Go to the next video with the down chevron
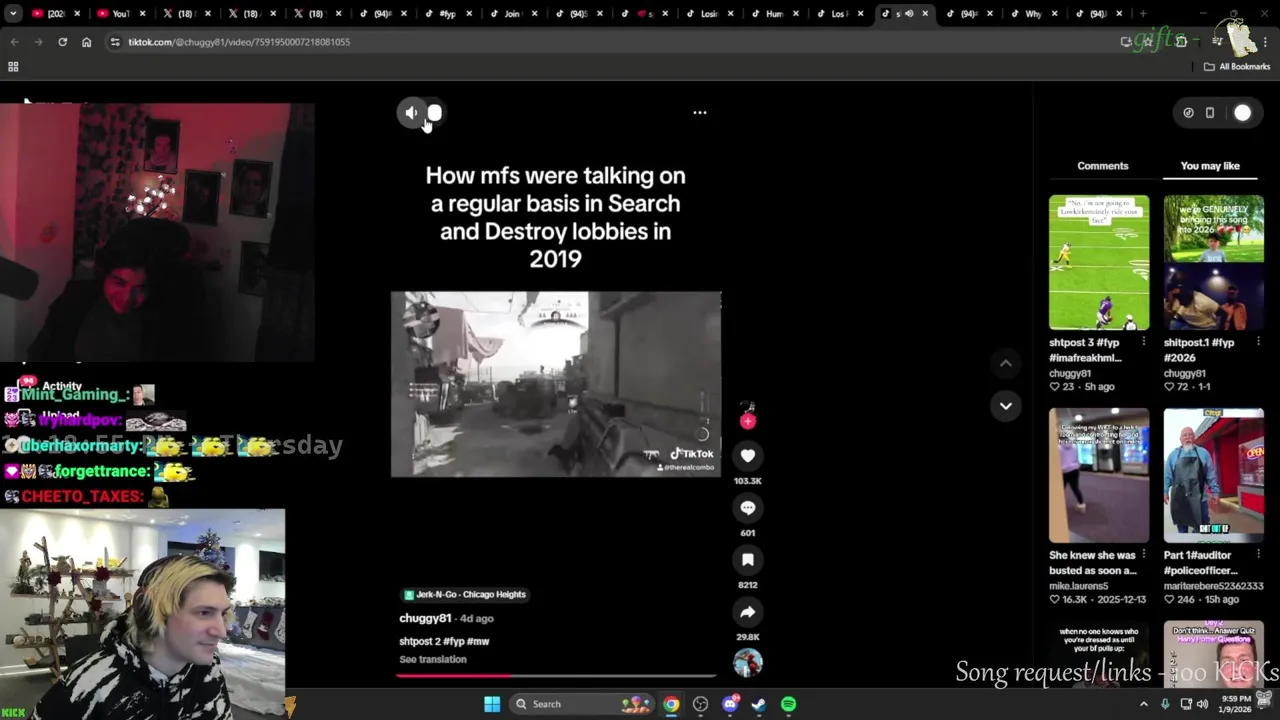The image size is (1280, 720). pyautogui.click(x=1005, y=406)
